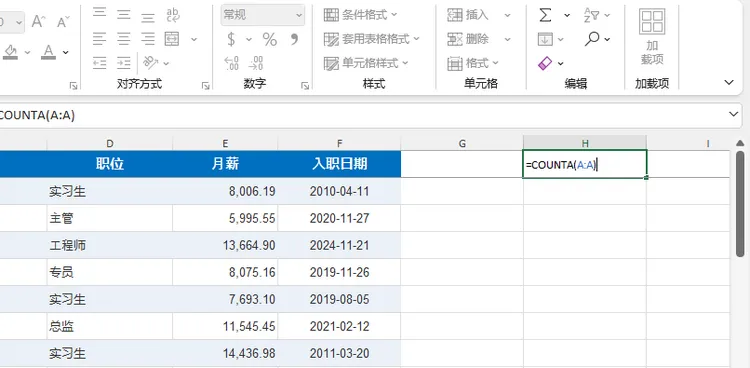
Task: Click the Sort and Filter icon
Action: coord(592,15)
